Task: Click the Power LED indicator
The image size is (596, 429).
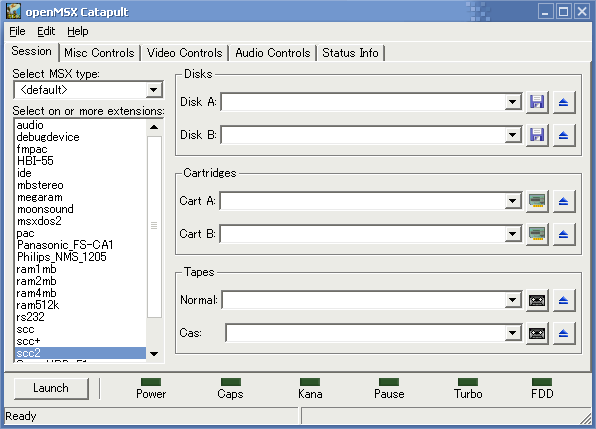Action: coord(151,382)
